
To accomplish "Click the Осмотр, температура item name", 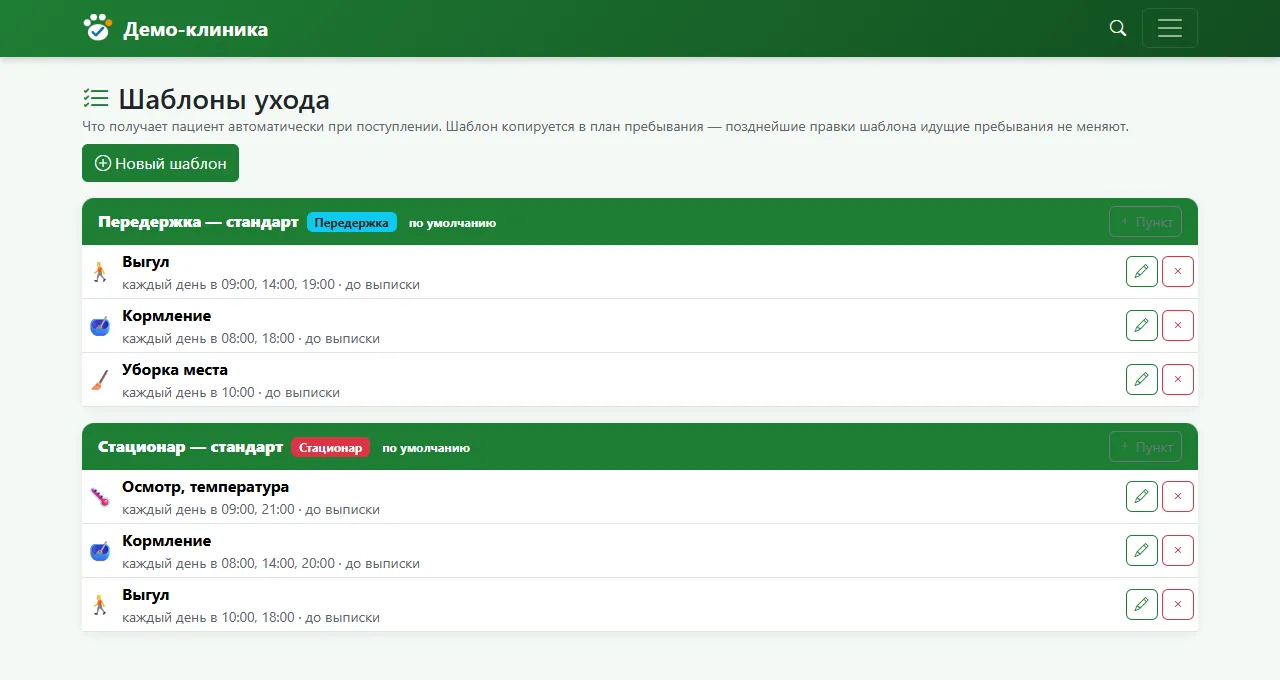I will tap(205, 487).
